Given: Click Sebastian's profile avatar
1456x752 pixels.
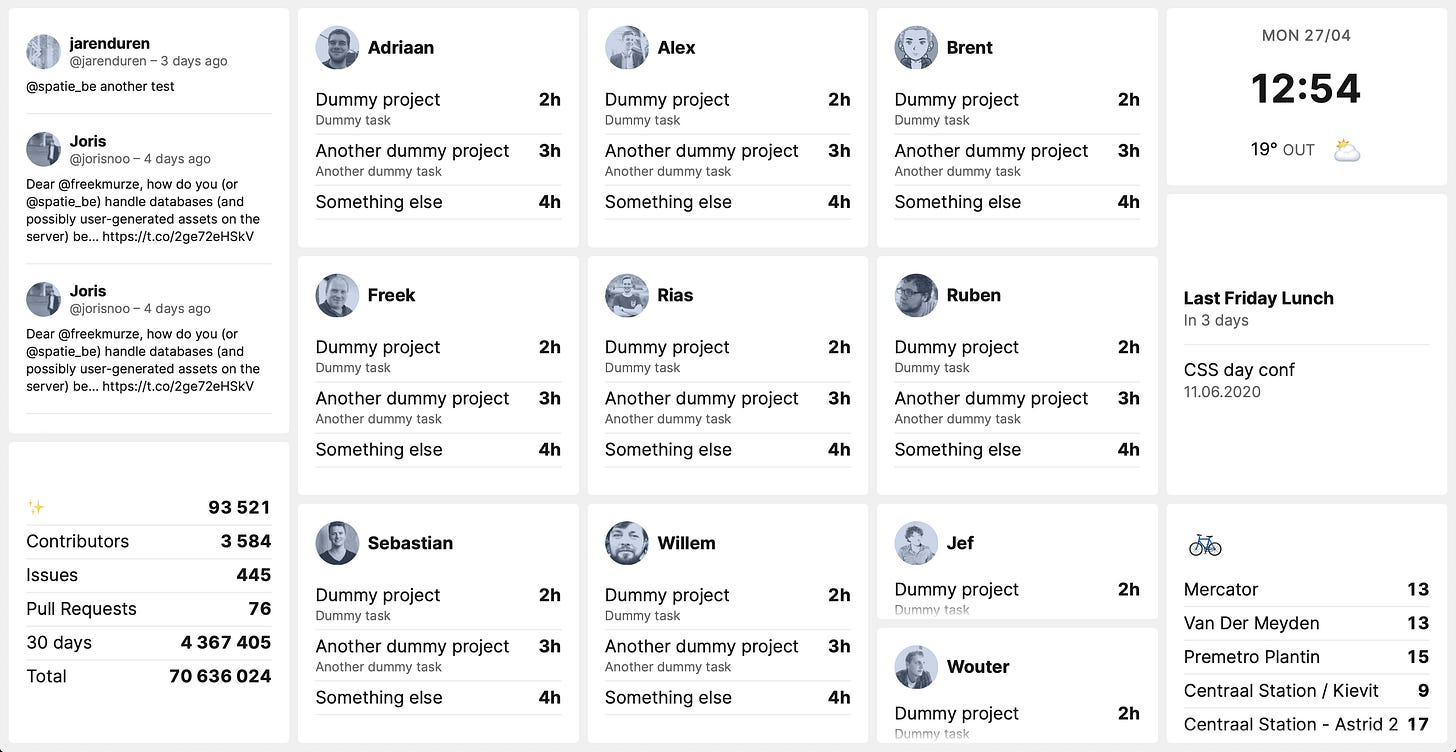Looking at the screenshot, I should click(x=337, y=543).
